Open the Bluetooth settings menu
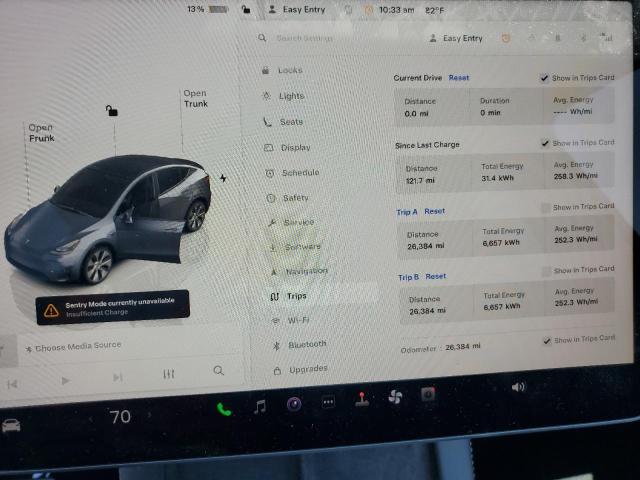 (300, 344)
